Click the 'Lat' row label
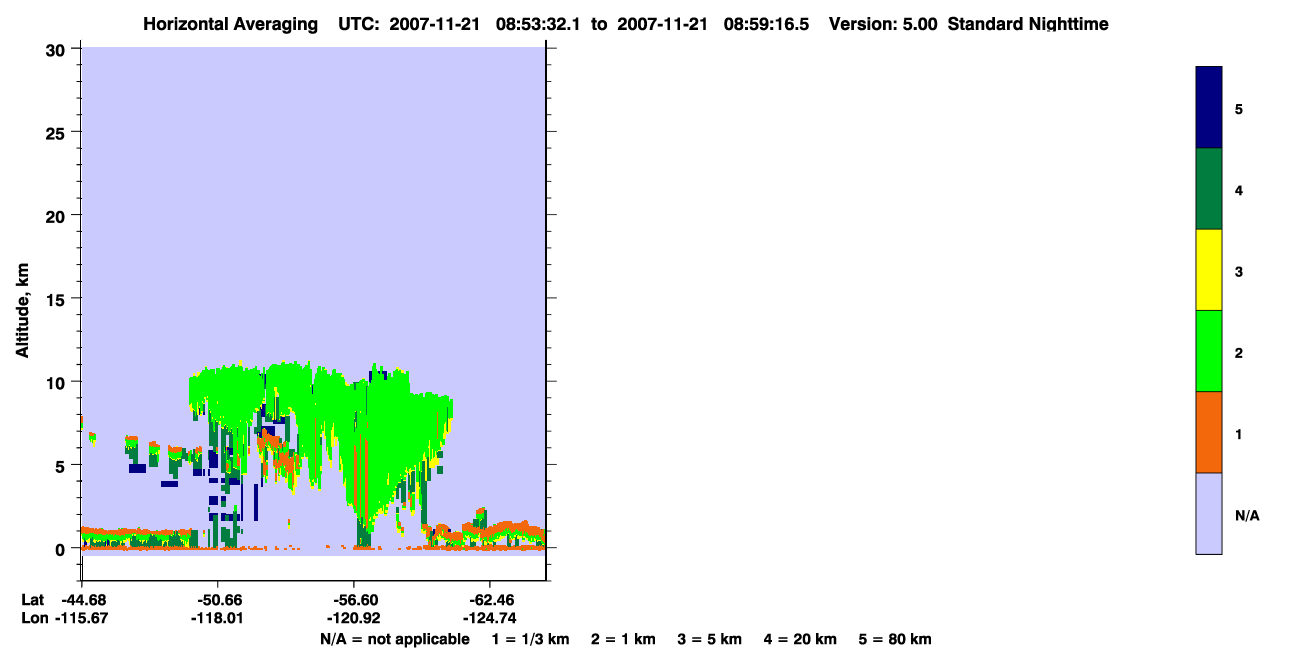1300x667 pixels. 32,600
